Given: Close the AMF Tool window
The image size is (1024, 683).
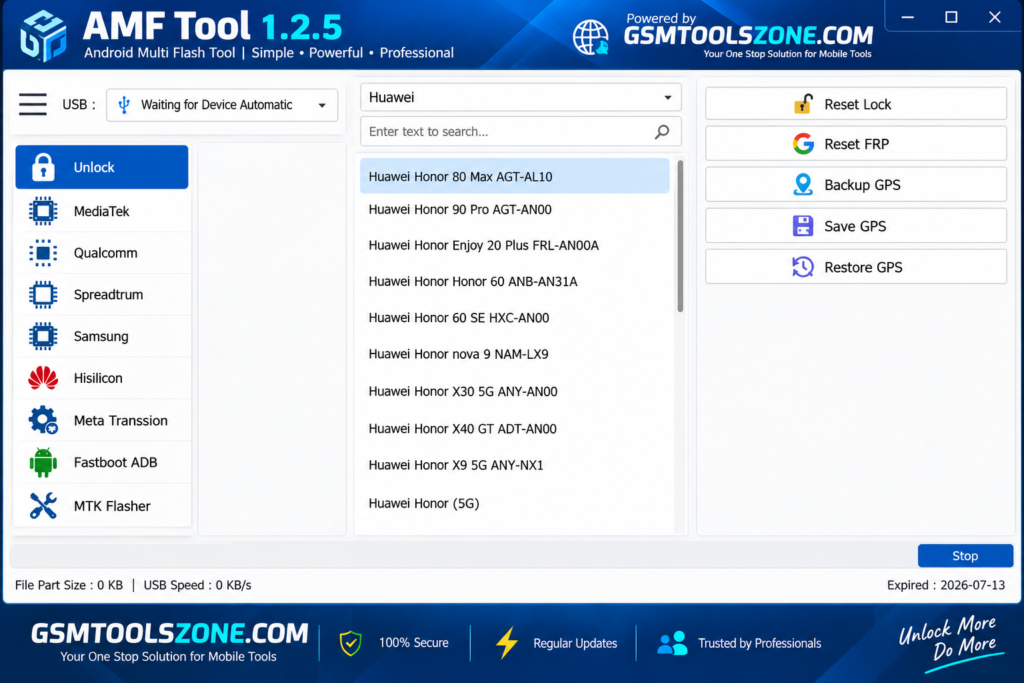Looking at the screenshot, I should pyautogui.click(x=995, y=17).
